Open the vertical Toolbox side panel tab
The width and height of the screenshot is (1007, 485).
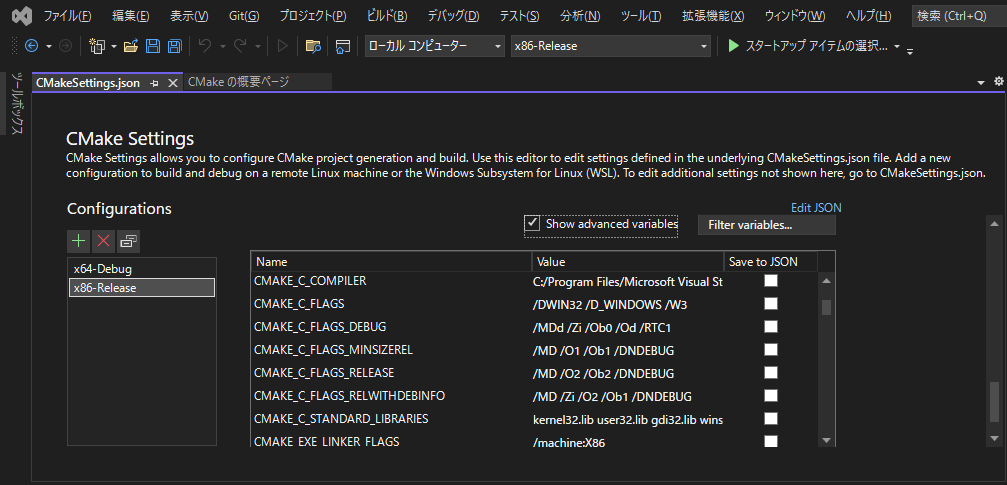click(x=17, y=104)
